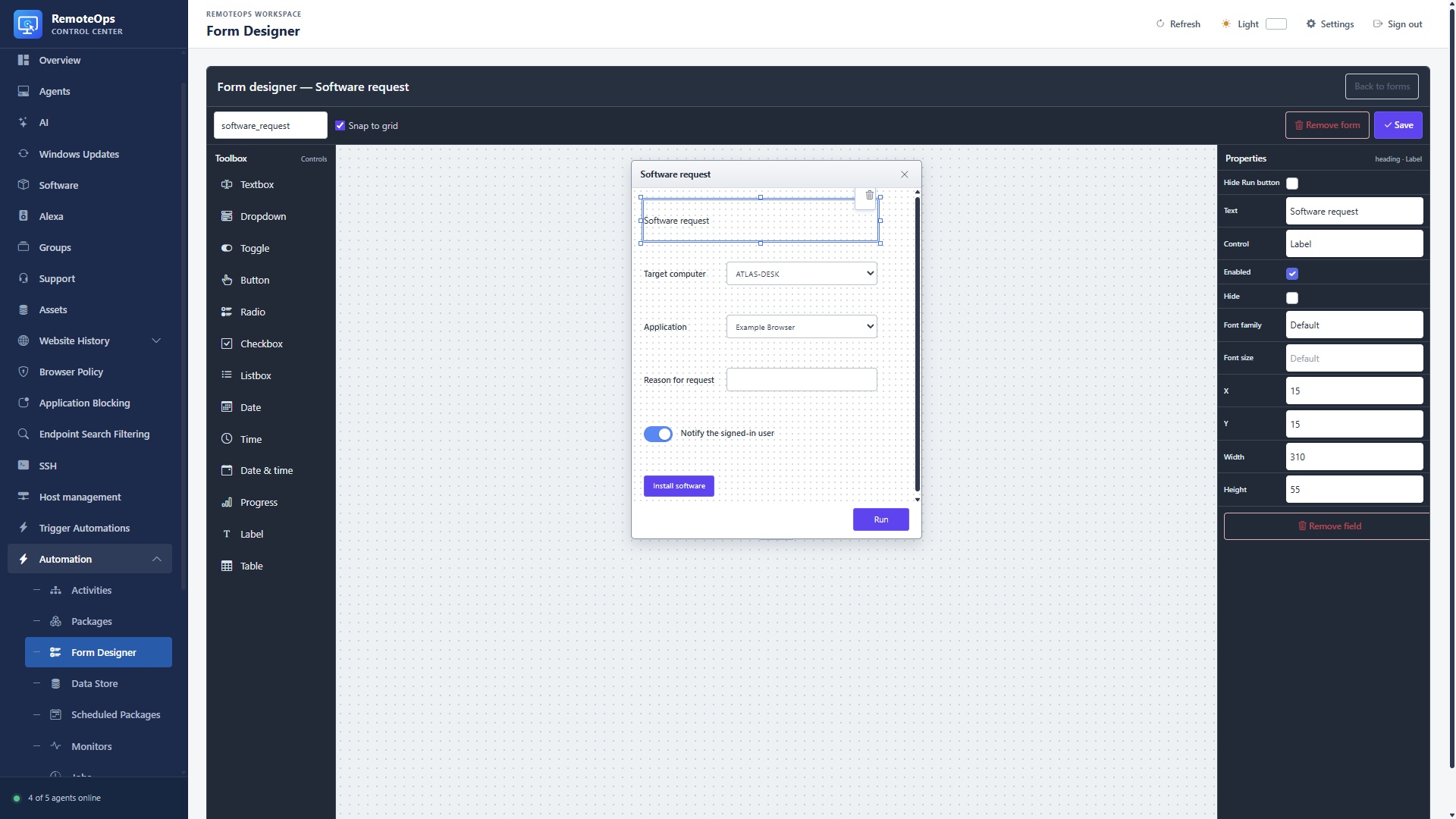Check the Hide Run button box
Screen dimensions: 1456x819
pyautogui.click(x=1292, y=184)
